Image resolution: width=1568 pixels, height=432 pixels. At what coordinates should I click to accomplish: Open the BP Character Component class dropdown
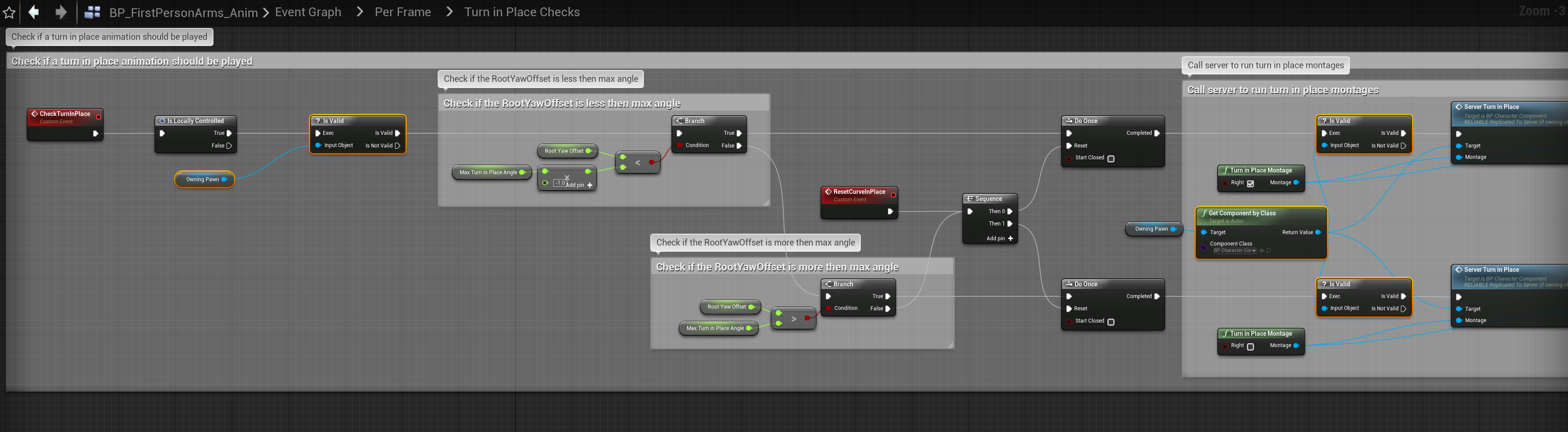tap(1234, 250)
